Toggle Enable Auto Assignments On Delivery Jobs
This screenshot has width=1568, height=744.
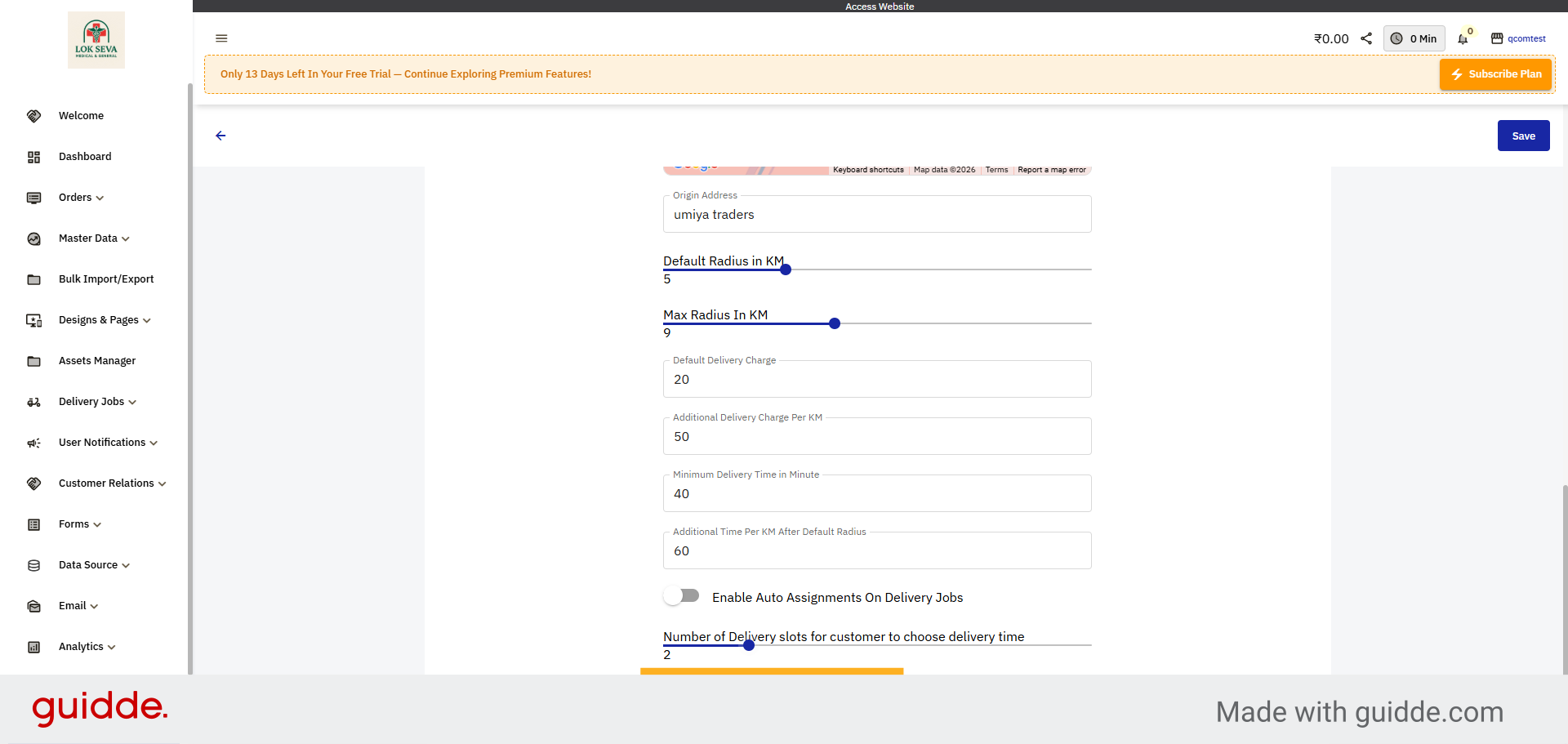pyautogui.click(x=681, y=596)
